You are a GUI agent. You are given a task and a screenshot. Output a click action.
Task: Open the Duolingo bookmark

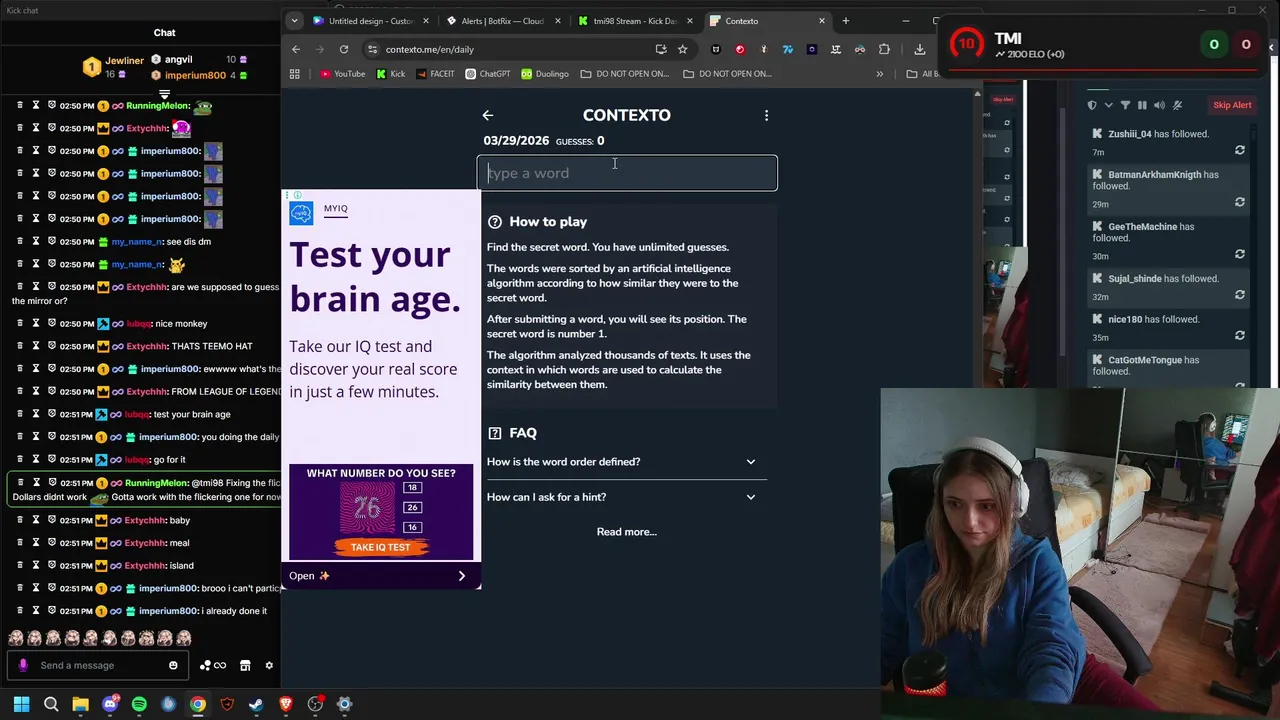(x=545, y=74)
